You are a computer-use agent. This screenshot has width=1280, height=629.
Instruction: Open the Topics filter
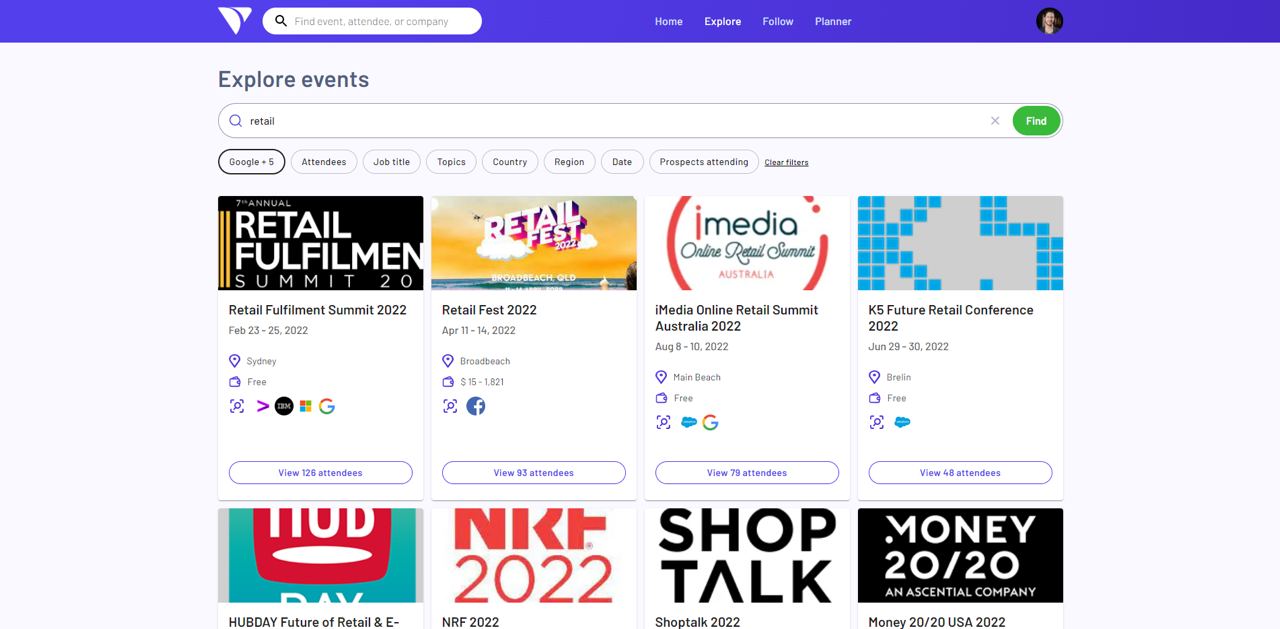[x=451, y=162]
